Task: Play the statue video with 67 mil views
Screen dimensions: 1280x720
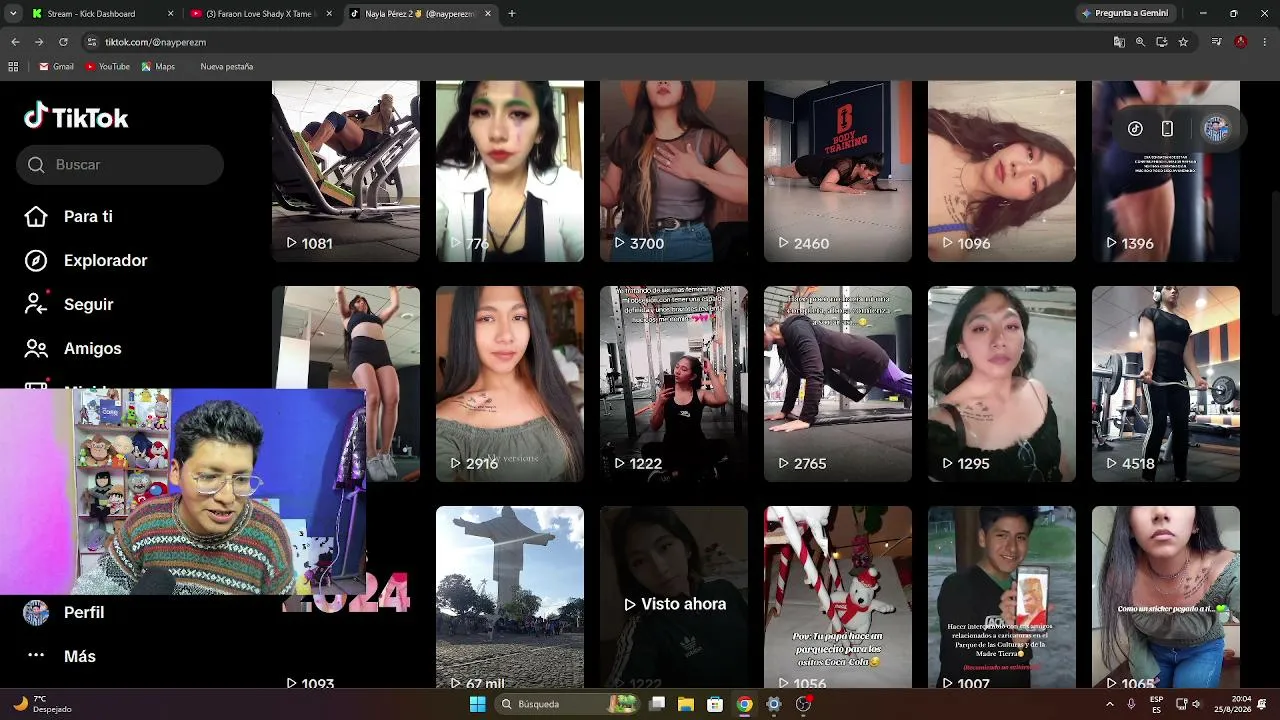Action: coord(510,597)
